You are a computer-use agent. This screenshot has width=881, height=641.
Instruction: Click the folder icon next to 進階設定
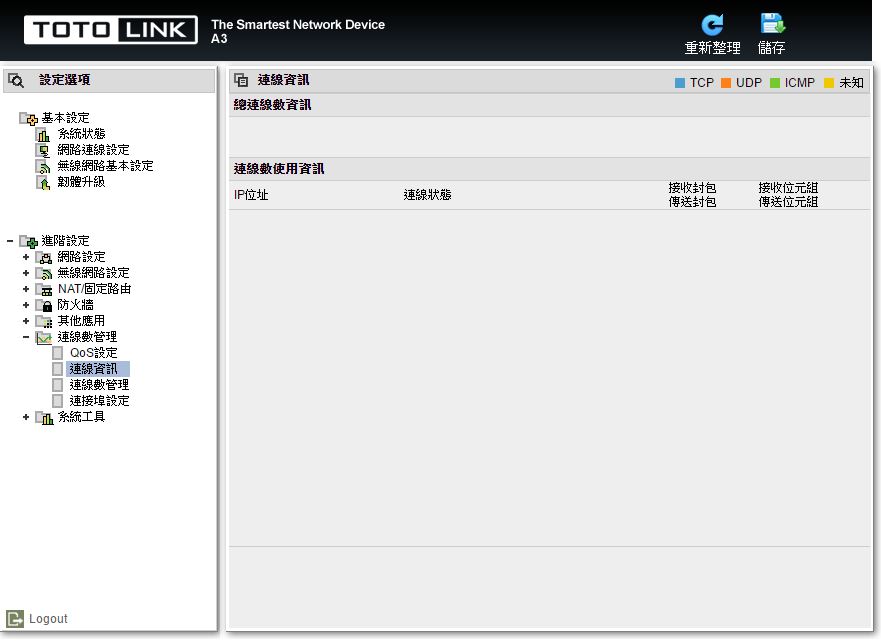click(x=29, y=242)
